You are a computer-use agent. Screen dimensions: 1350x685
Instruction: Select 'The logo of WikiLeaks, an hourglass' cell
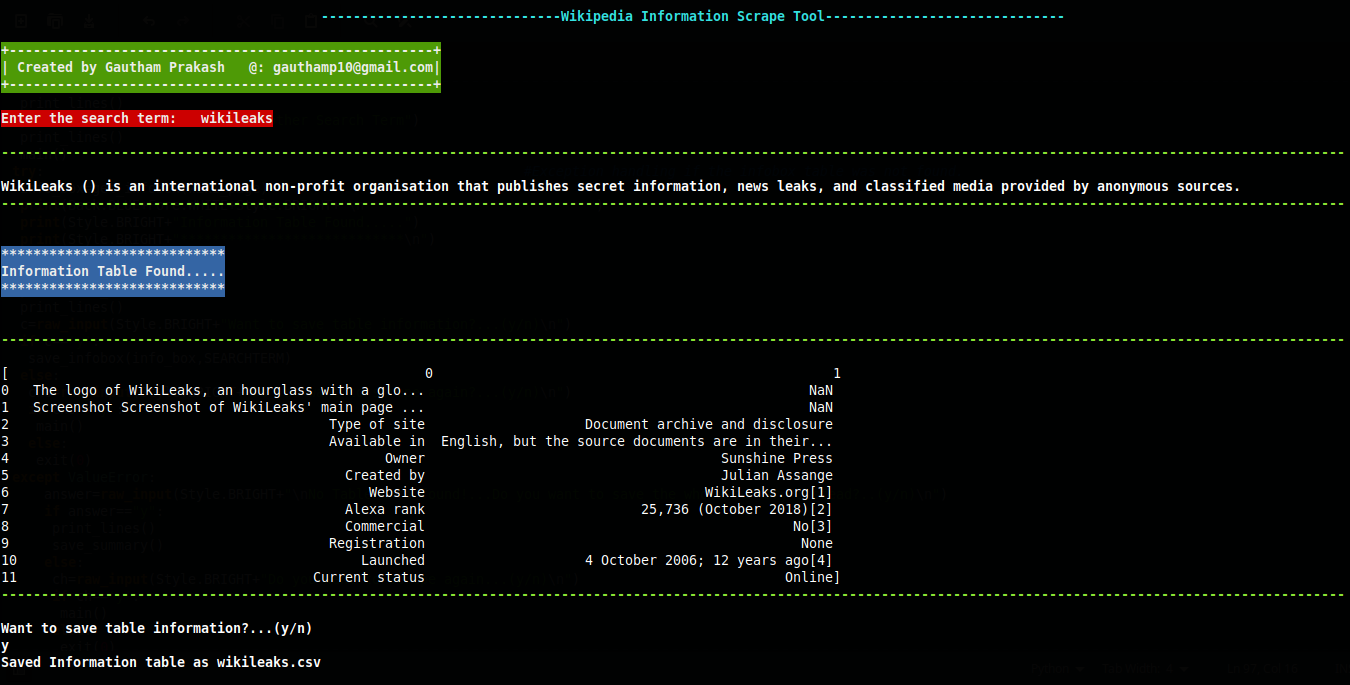[x=229, y=390]
